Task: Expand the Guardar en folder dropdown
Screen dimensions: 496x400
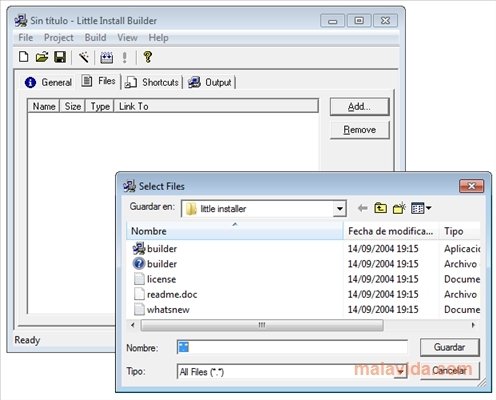Action: [x=340, y=209]
